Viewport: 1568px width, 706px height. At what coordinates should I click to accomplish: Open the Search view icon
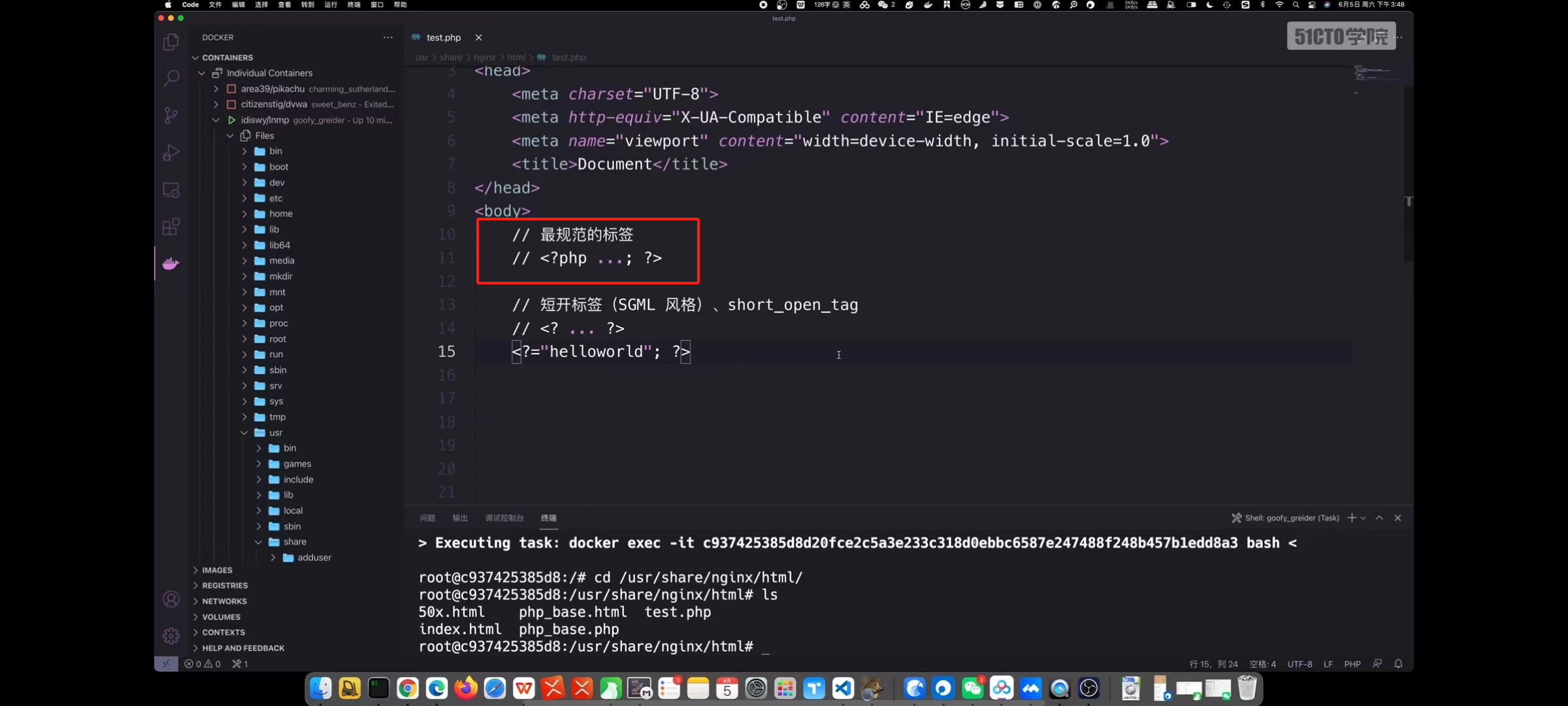pos(171,78)
